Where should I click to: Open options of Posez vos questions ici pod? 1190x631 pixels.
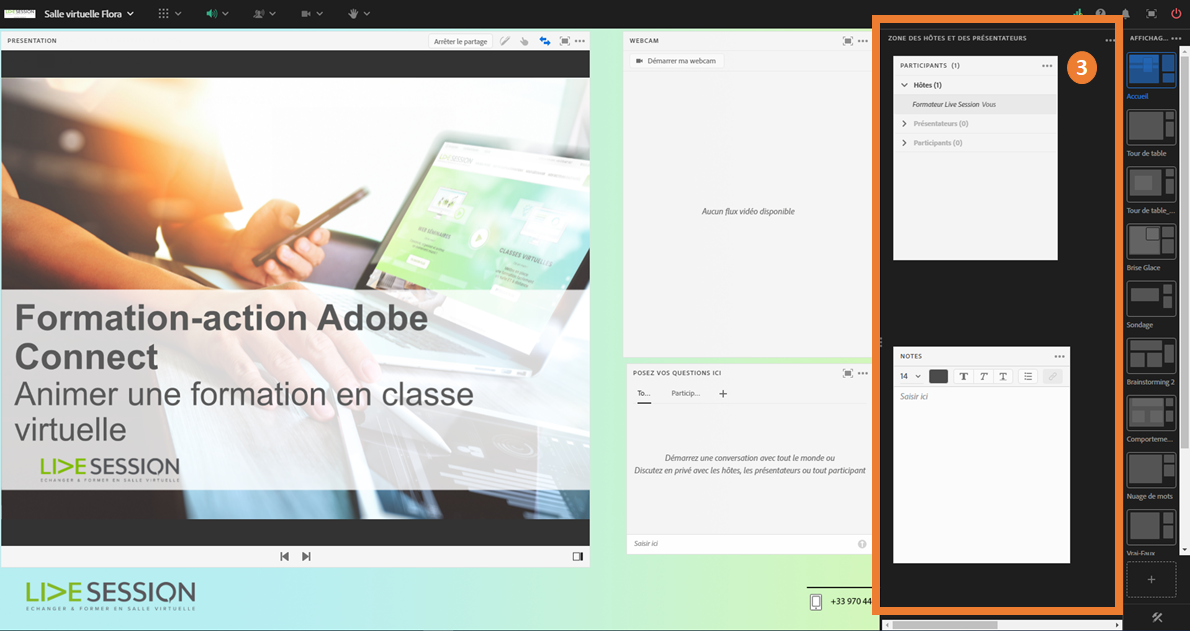pyautogui.click(x=863, y=373)
